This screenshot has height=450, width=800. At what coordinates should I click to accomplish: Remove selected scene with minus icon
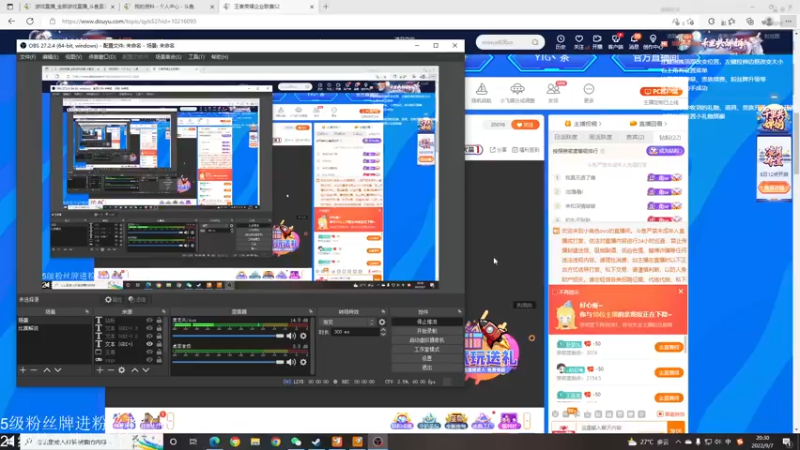[x=34, y=370]
